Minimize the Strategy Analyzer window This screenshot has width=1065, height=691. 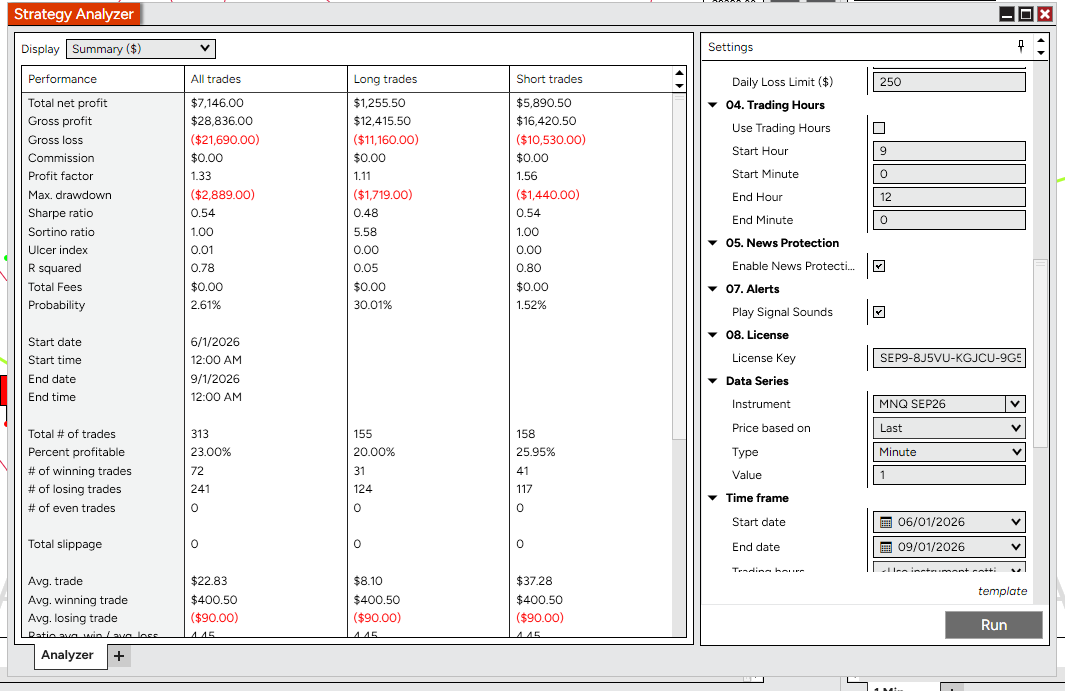pos(1007,14)
